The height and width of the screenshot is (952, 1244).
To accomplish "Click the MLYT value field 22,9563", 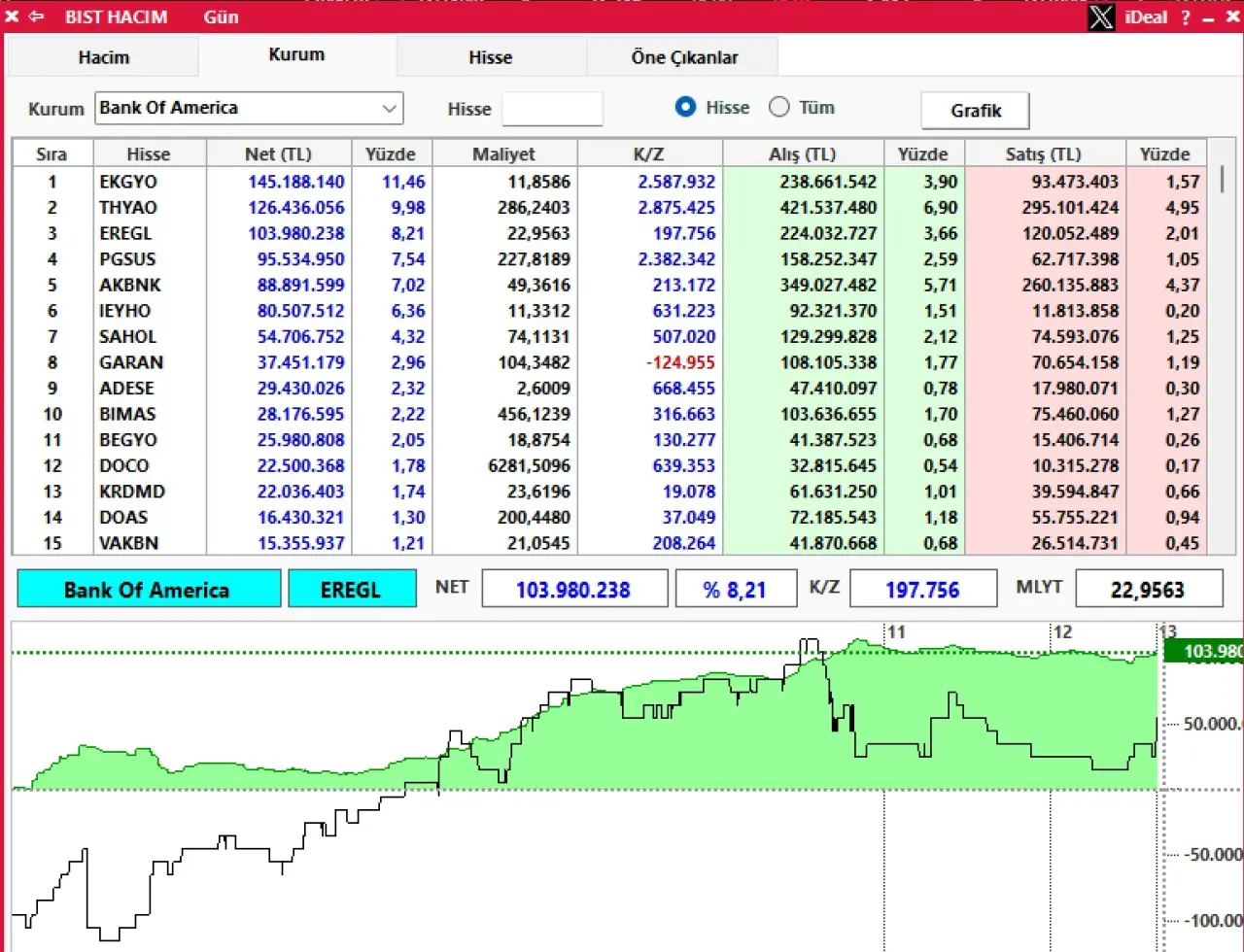I will 1149,590.
